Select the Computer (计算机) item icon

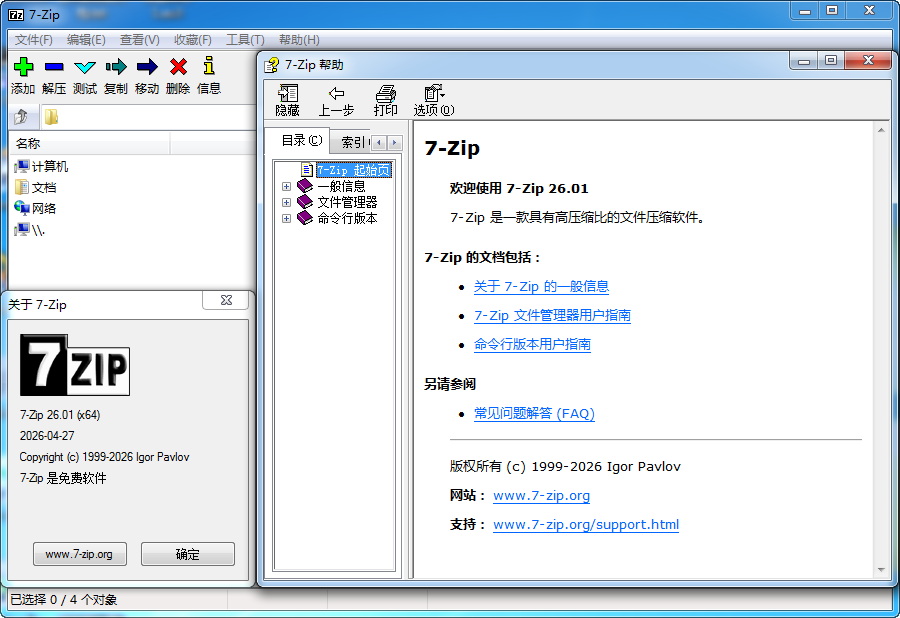point(22,166)
